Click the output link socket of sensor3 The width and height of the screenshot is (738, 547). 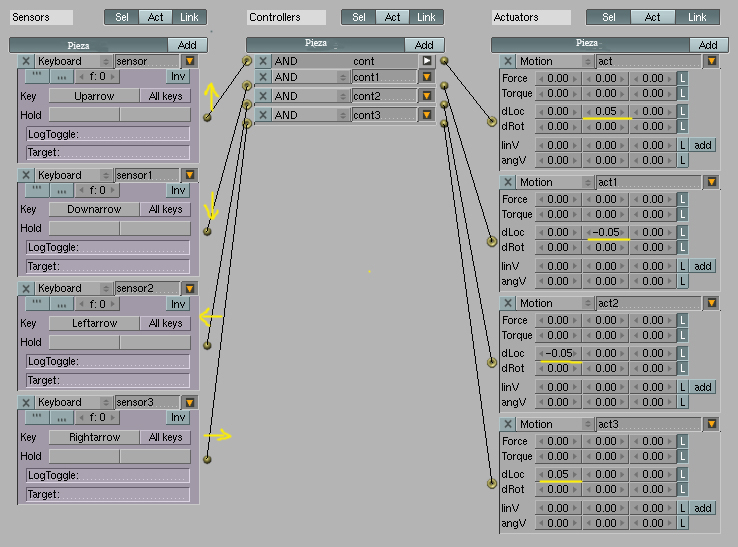click(x=207, y=459)
